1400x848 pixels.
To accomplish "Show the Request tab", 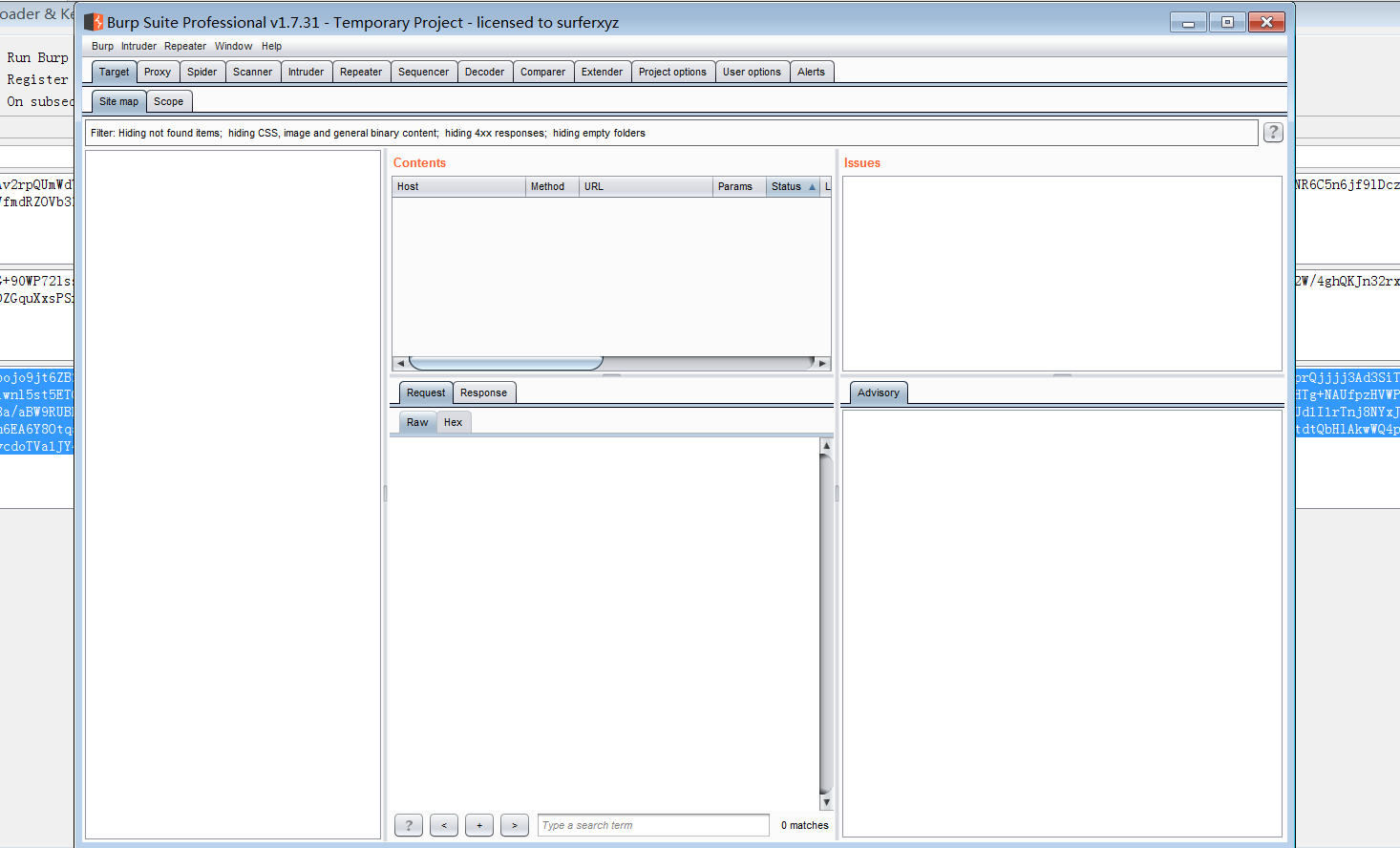I will click(x=426, y=392).
